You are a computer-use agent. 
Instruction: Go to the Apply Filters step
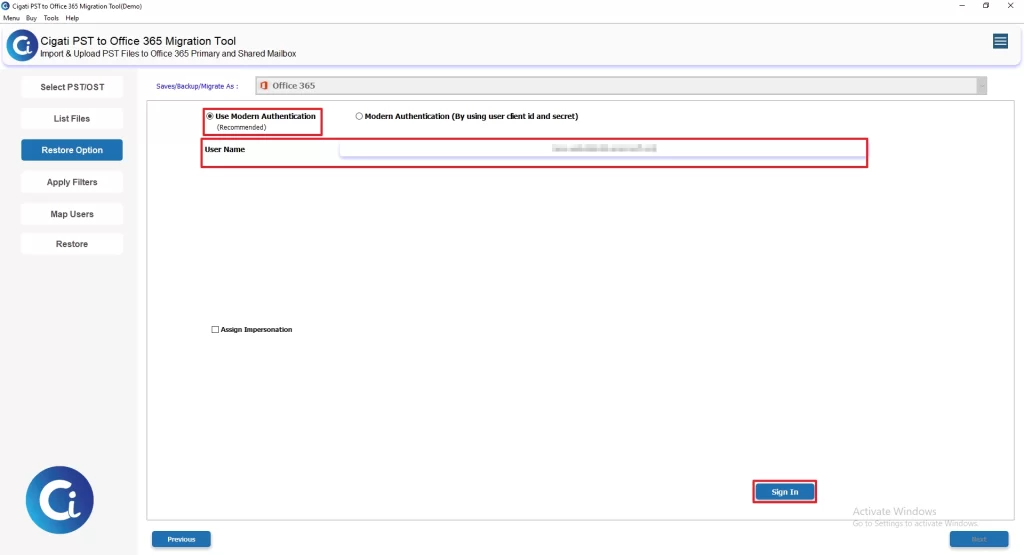72,182
